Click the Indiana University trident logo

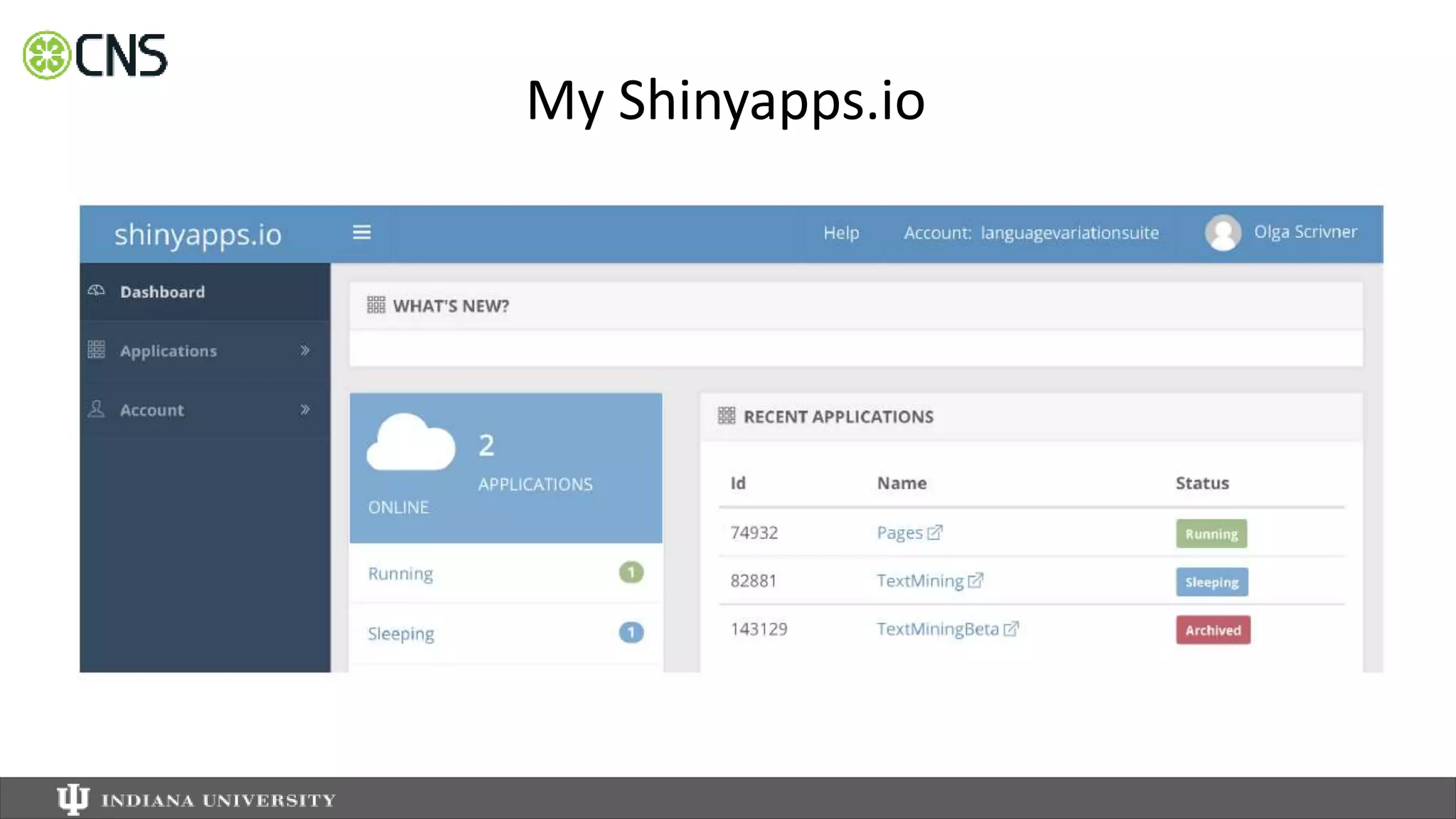point(73,799)
